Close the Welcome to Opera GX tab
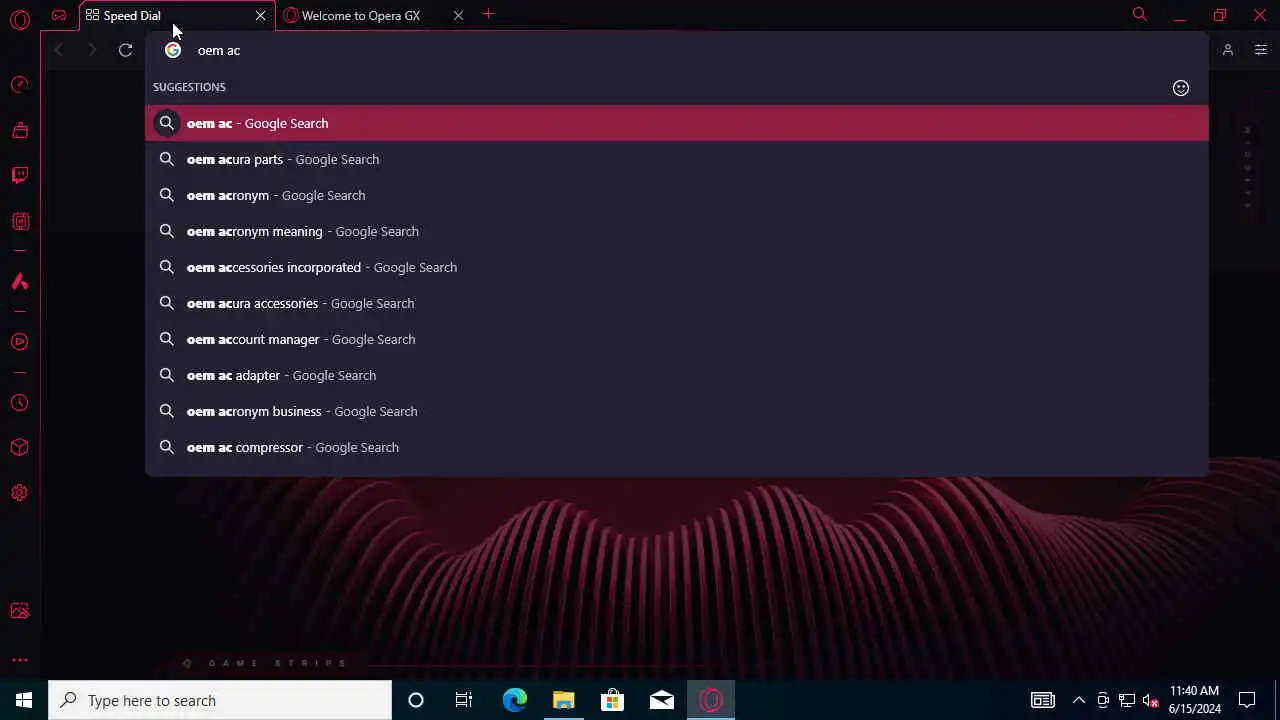The width and height of the screenshot is (1280, 720). click(458, 16)
